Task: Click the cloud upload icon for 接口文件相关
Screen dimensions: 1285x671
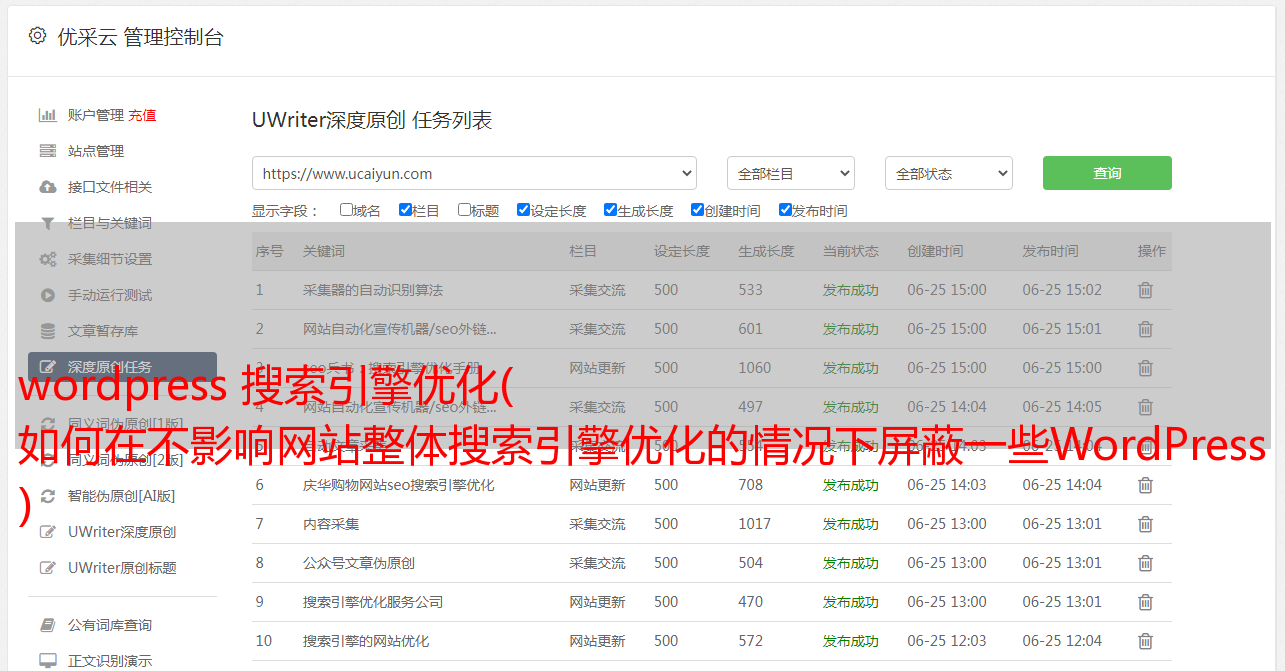Action: [47, 187]
